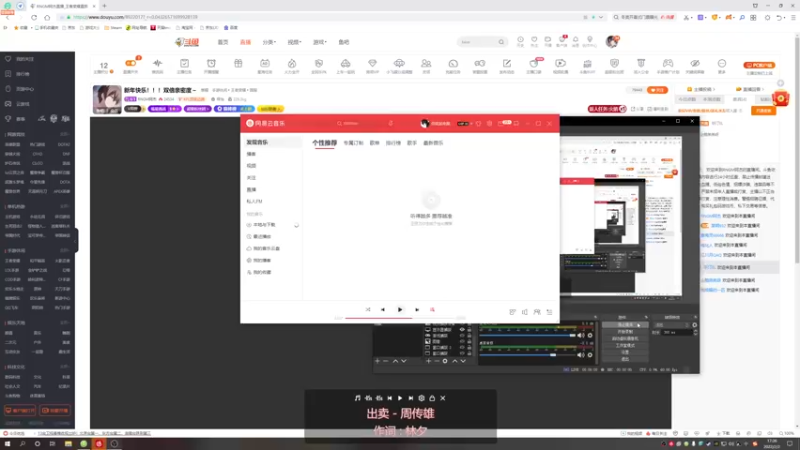Viewport: 800px width, 450px height.
Task: Add a source with the OBS sources plus
Action: [429, 361]
